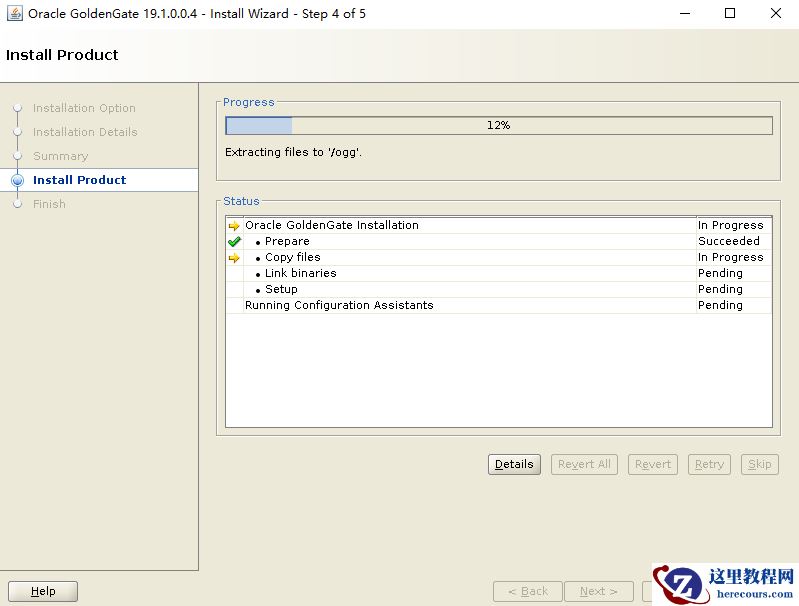Screen dimensions: 799x606
Task: Click the Succeeded status of Prepare
Action: click(x=729, y=241)
